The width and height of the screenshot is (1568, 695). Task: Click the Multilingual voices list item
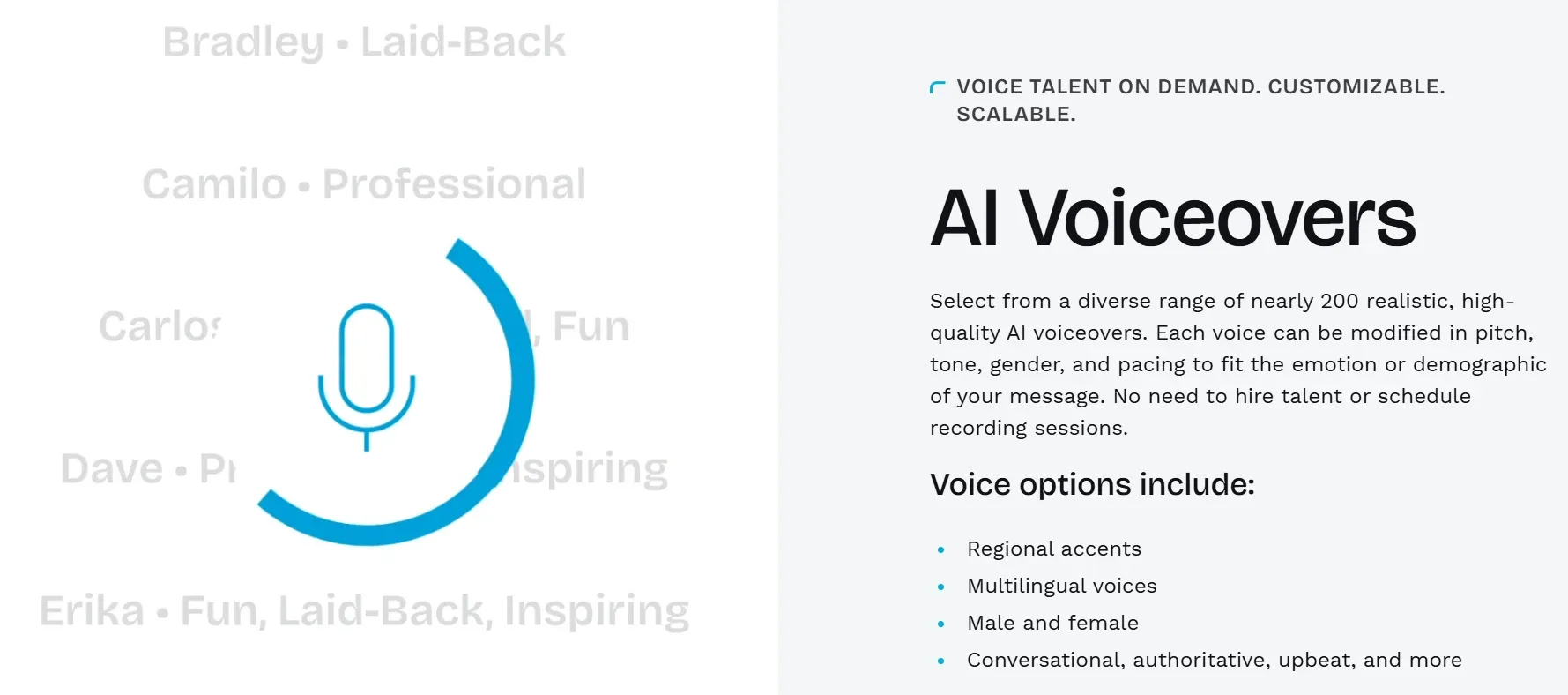(1062, 586)
